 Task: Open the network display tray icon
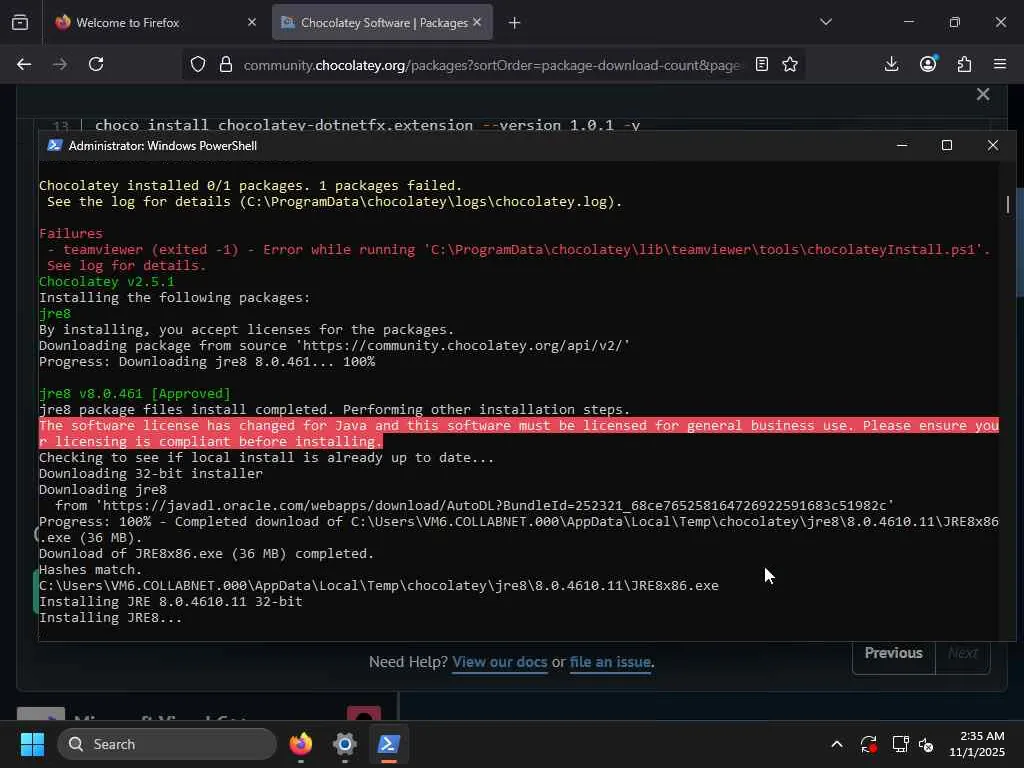[x=901, y=744]
